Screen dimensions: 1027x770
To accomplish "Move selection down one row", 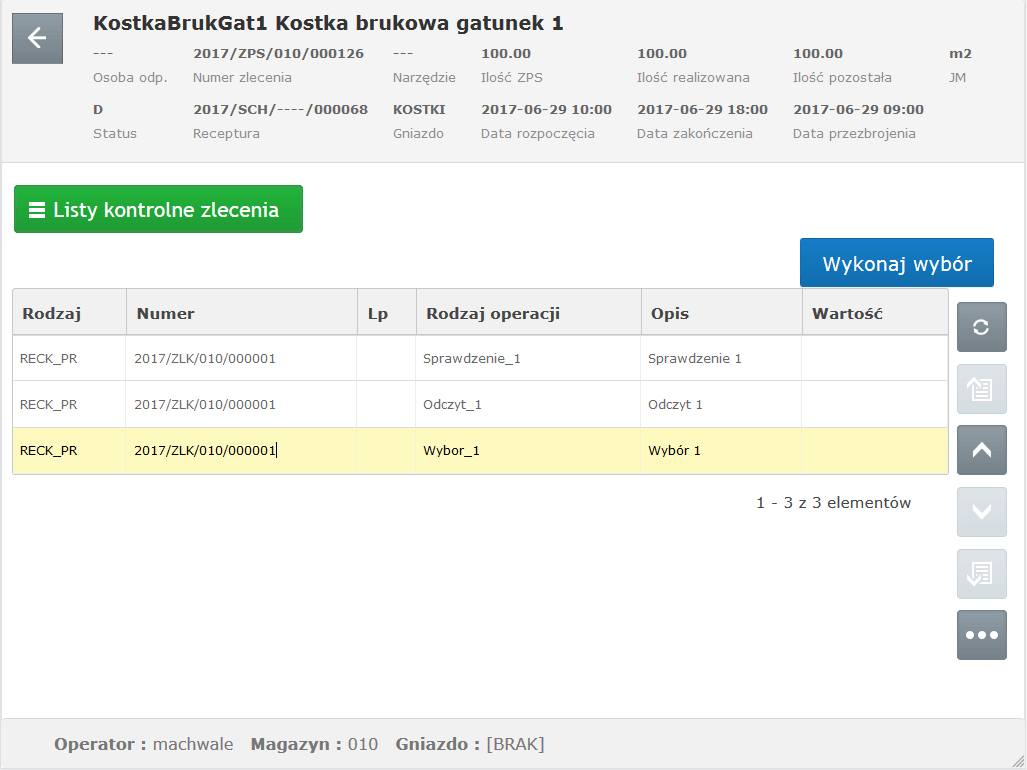I will [x=981, y=511].
